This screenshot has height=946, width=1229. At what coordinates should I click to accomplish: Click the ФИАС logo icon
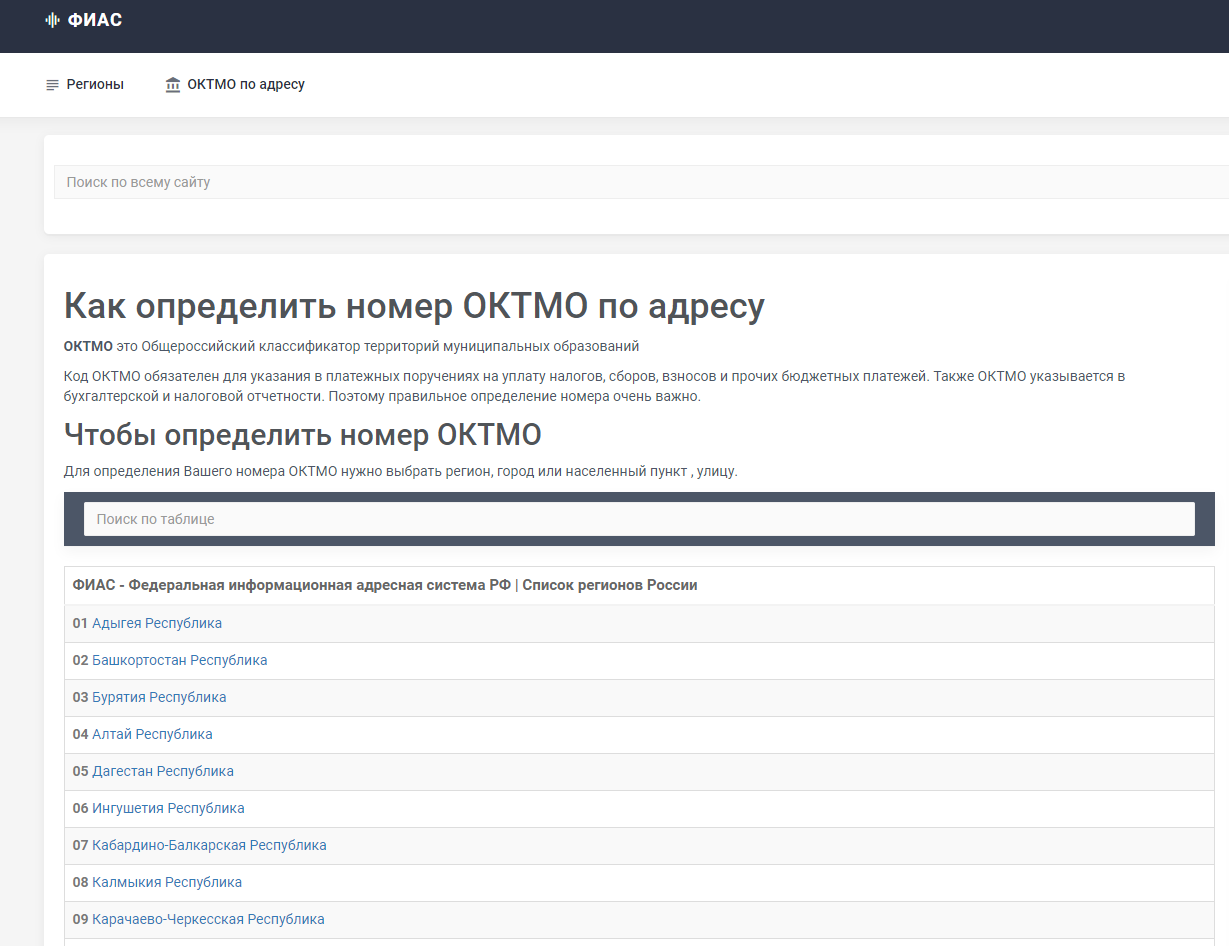50,20
